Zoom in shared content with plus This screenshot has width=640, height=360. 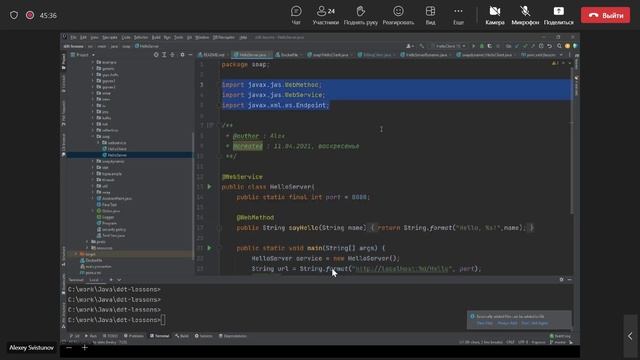pos(84,347)
